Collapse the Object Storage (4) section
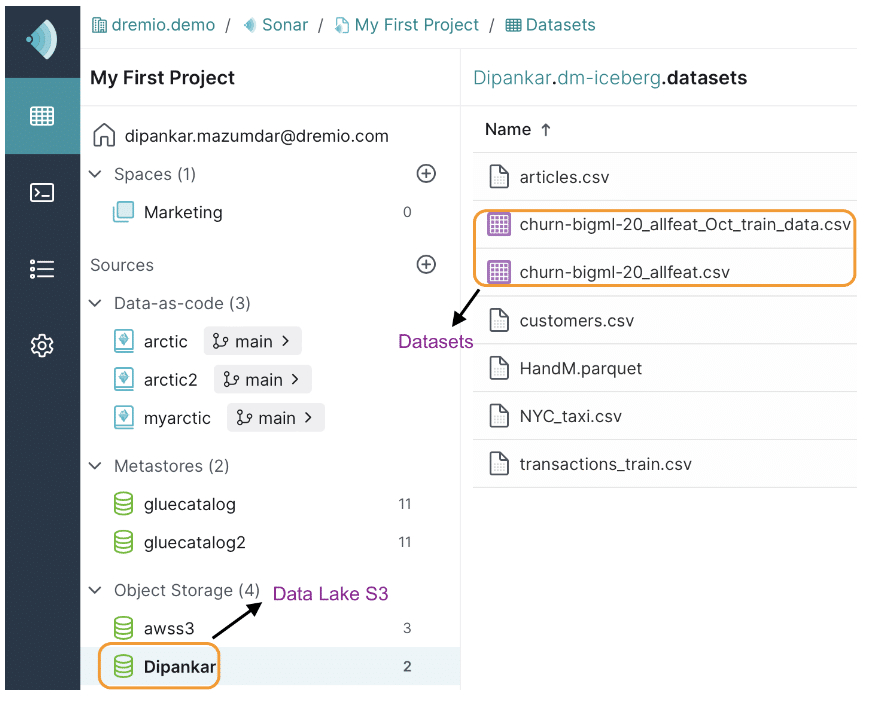Screen dimensions: 884x712 95,590
